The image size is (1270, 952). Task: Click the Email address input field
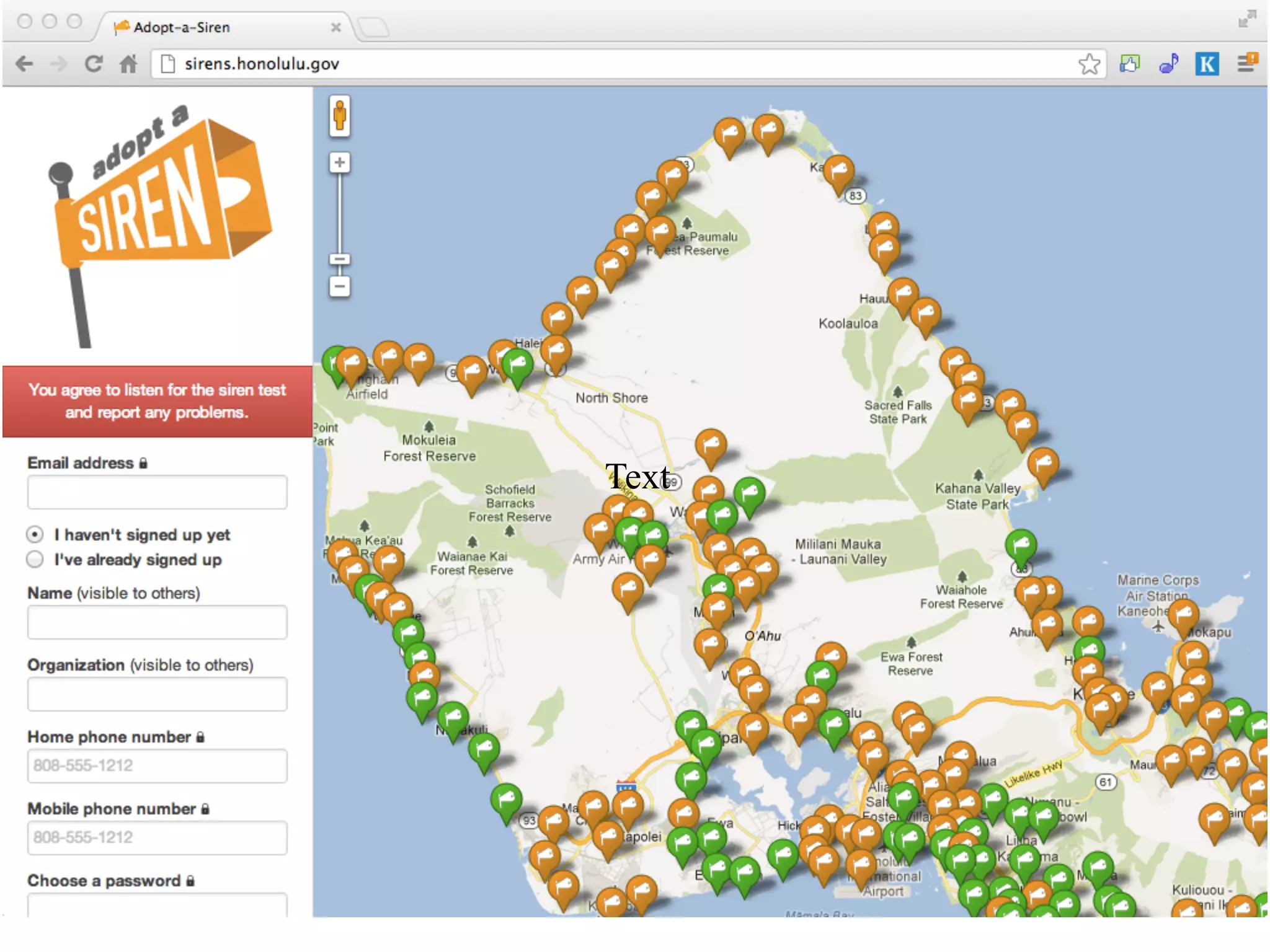pyautogui.click(x=157, y=492)
